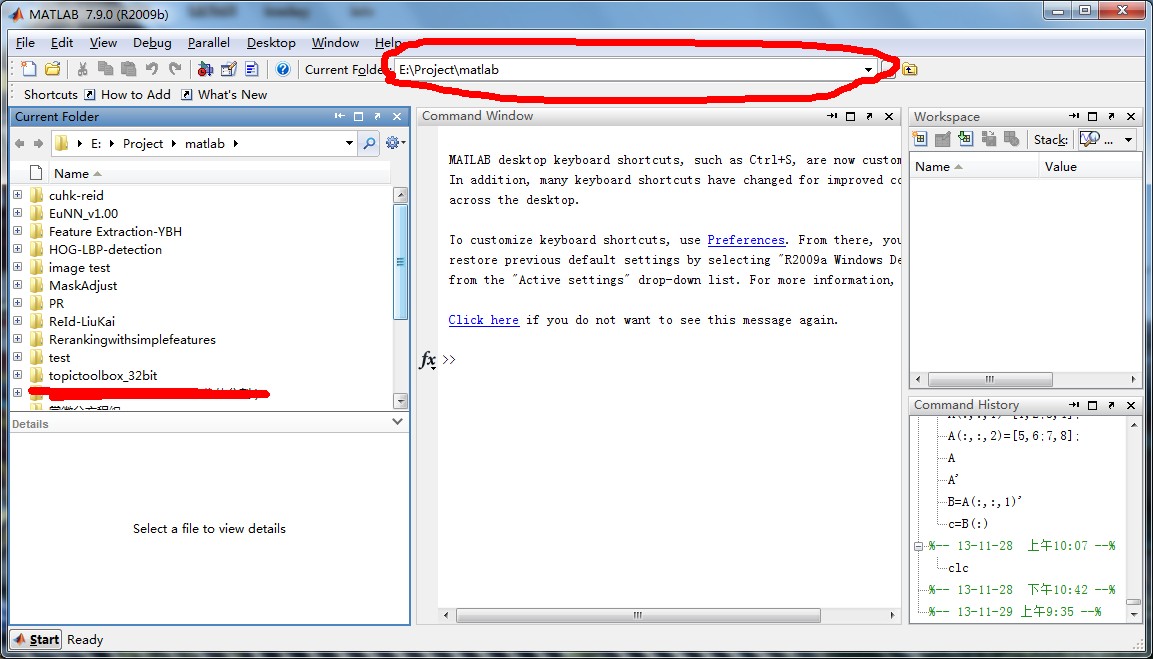Click the Redo arrow icon
The width and height of the screenshot is (1153, 659).
tap(175, 69)
